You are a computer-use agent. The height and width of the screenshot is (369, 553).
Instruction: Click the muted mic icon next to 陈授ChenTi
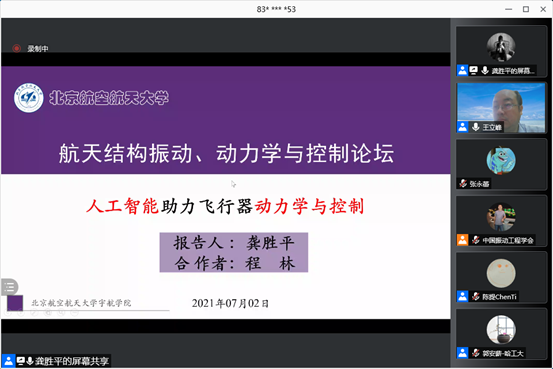[476, 296]
